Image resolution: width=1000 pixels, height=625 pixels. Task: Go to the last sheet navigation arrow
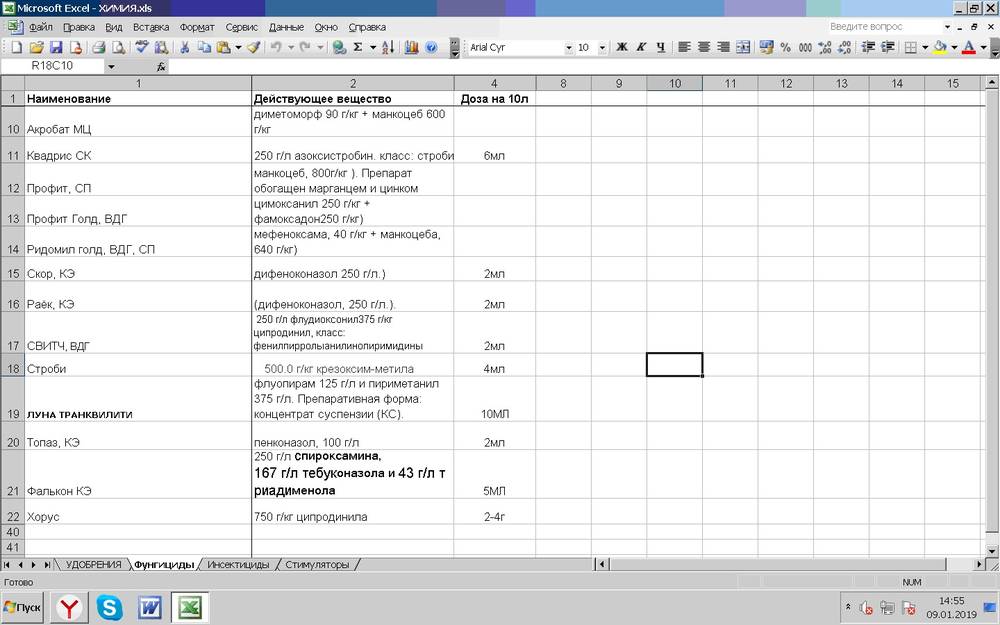pyautogui.click(x=47, y=565)
